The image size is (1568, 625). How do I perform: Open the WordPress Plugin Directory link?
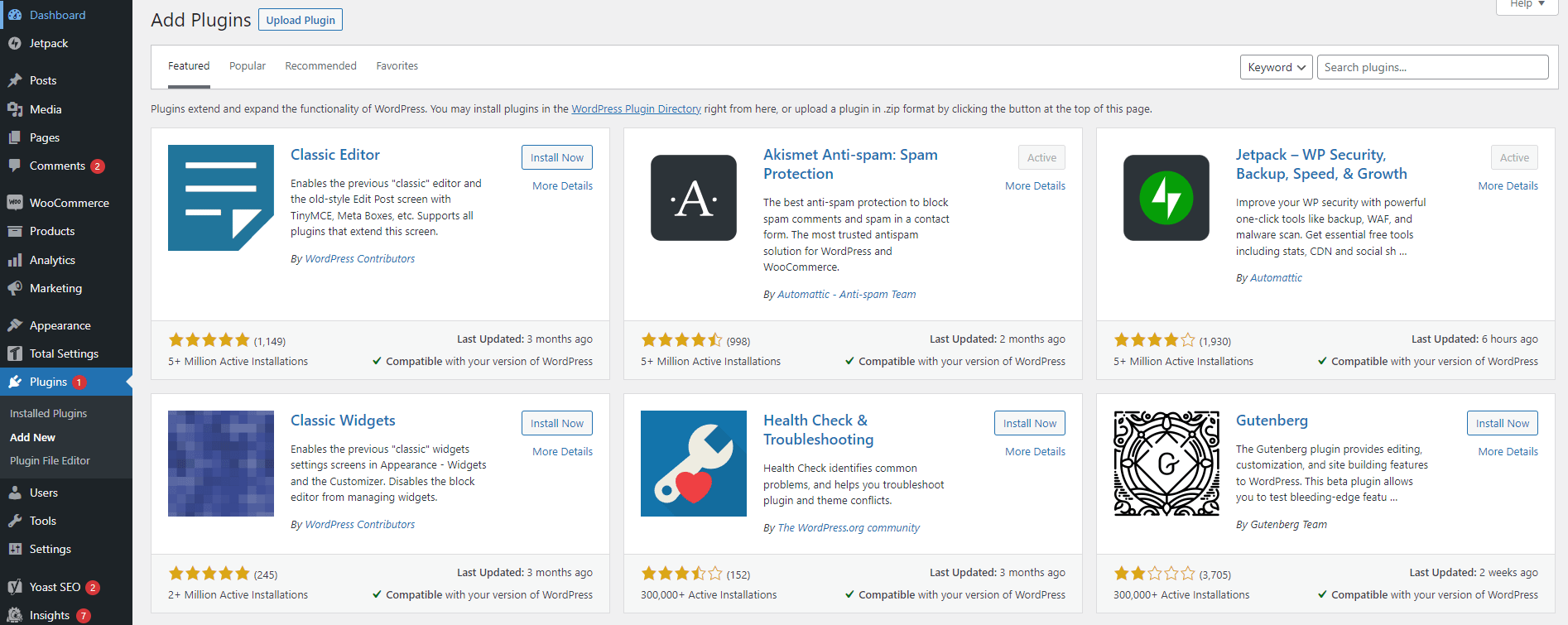point(636,108)
